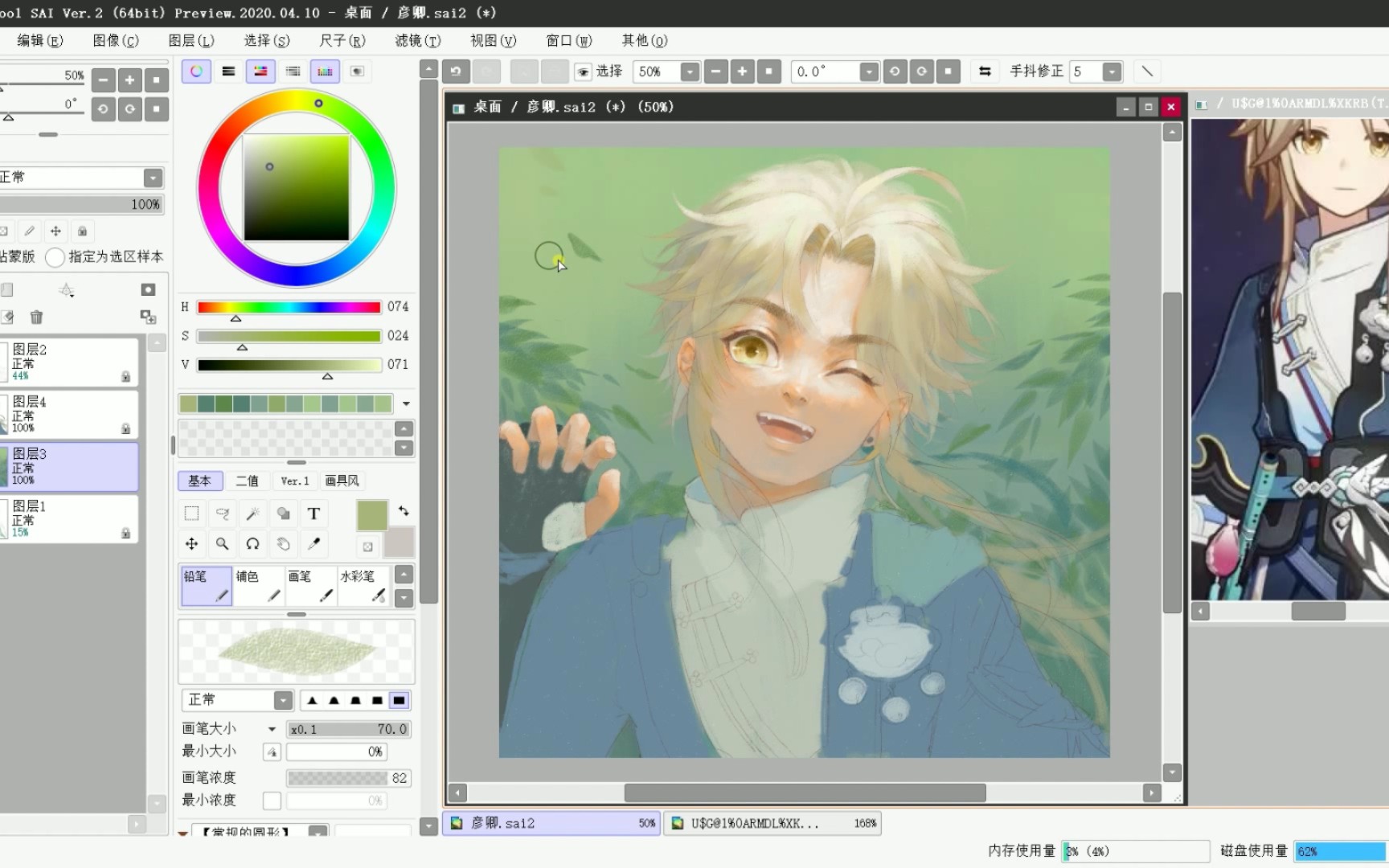Toggle color wheel panel display
This screenshot has height=868, width=1389.
click(x=196, y=72)
